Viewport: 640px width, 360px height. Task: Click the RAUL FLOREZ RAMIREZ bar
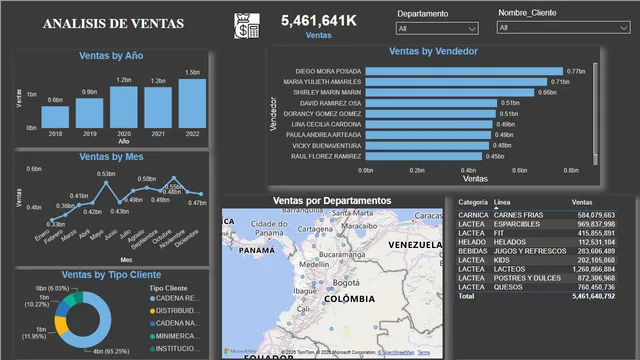pos(424,156)
